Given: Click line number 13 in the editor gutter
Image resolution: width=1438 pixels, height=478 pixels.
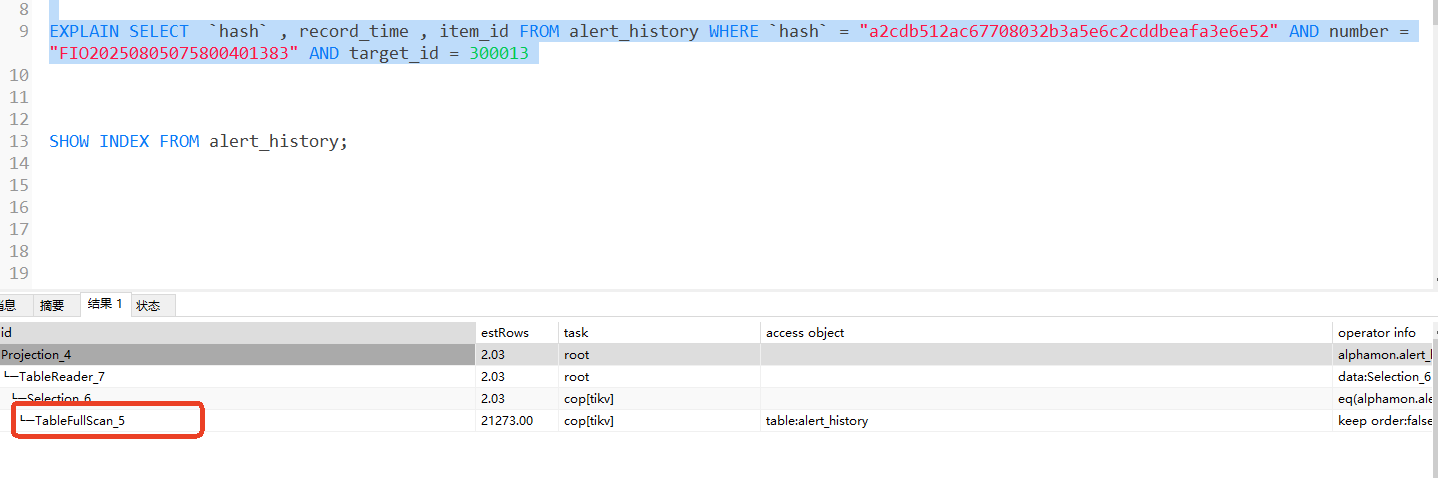Looking at the screenshot, I should (18, 141).
